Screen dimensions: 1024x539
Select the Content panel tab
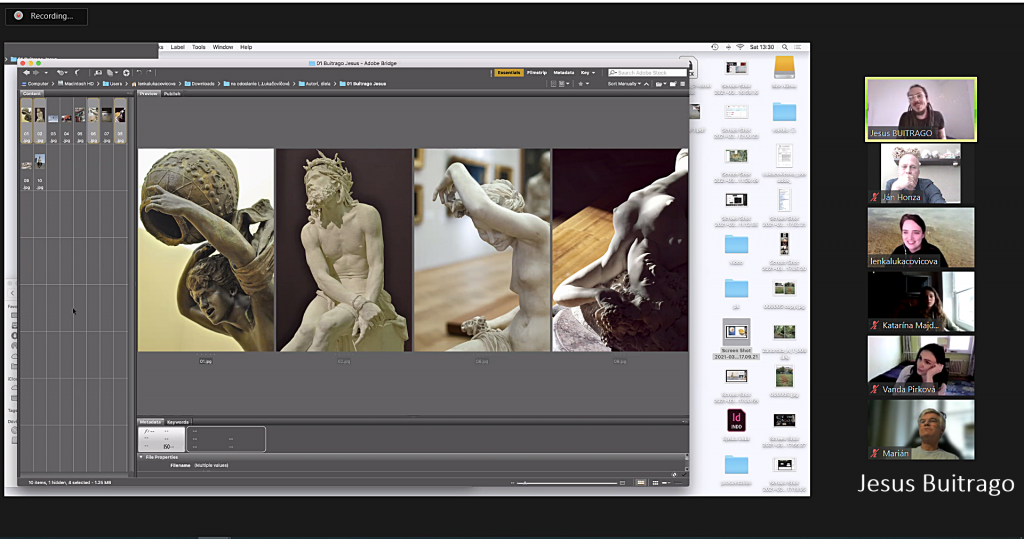pos(31,93)
